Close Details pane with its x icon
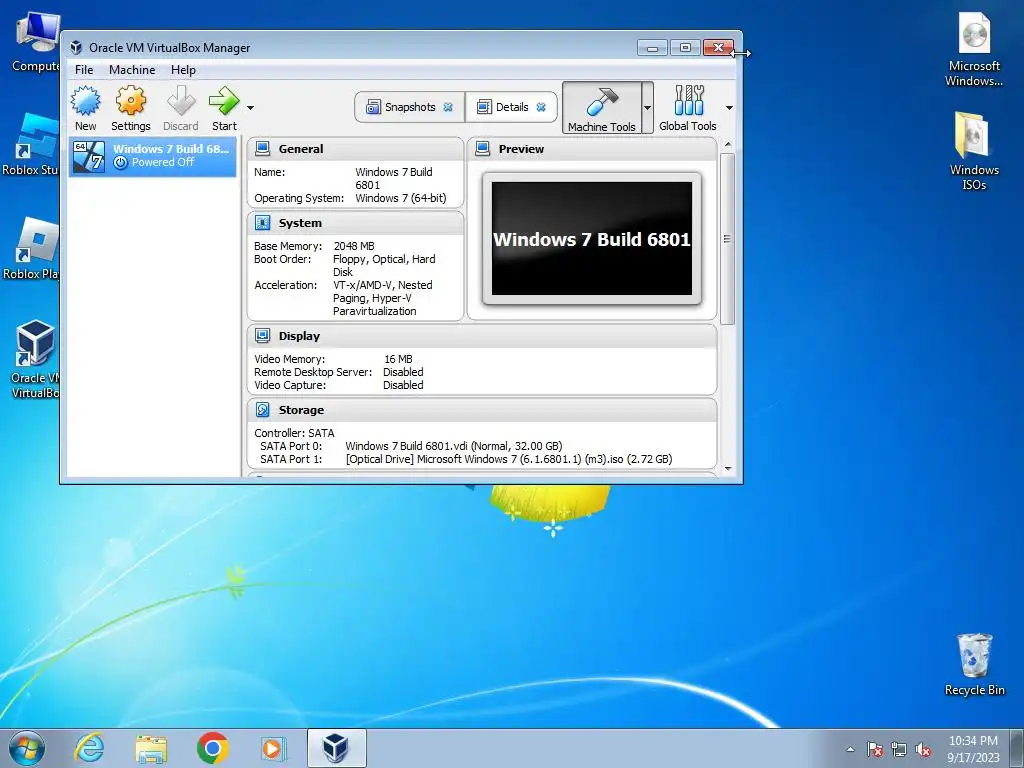 pyautogui.click(x=541, y=107)
